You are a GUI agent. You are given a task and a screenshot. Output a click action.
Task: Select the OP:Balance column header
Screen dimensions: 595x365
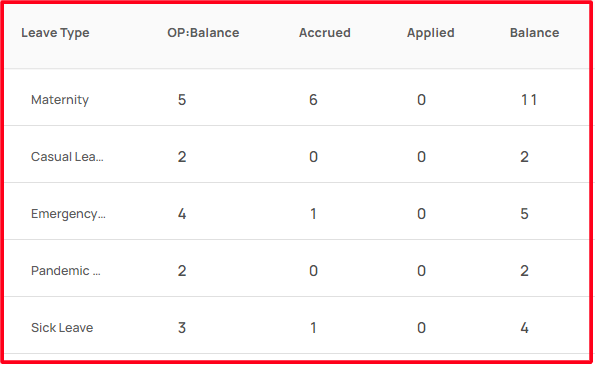tap(203, 33)
